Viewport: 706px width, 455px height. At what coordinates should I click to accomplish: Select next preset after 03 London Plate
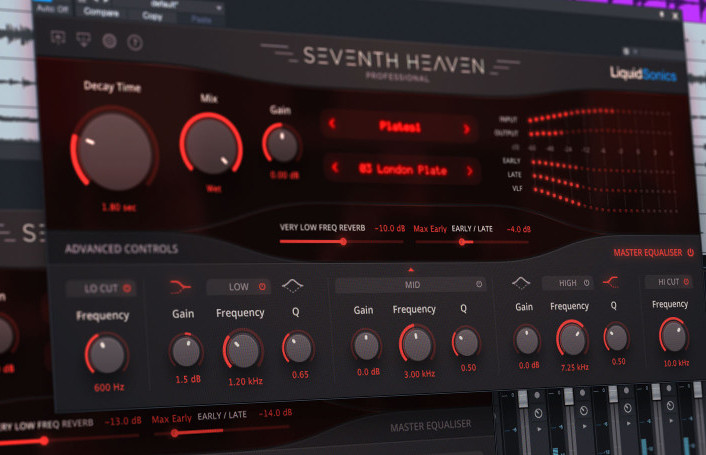coord(469,171)
